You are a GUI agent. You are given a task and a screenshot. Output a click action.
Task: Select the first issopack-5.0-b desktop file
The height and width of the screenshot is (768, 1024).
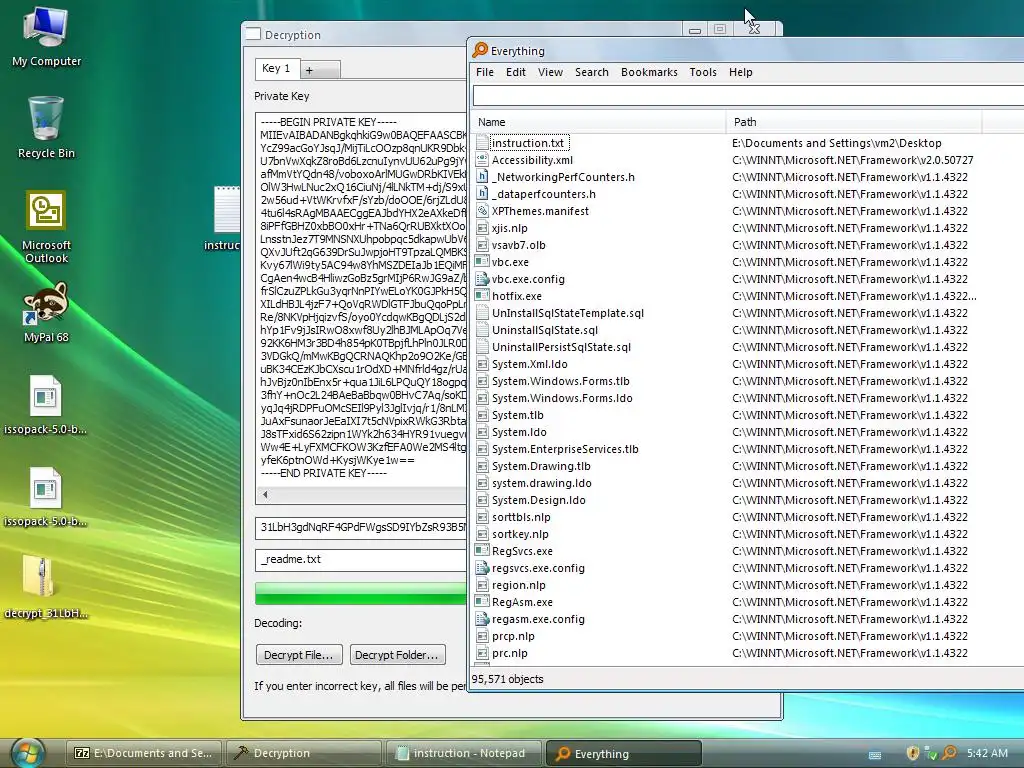pyautogui.click(x=44, y=405)
